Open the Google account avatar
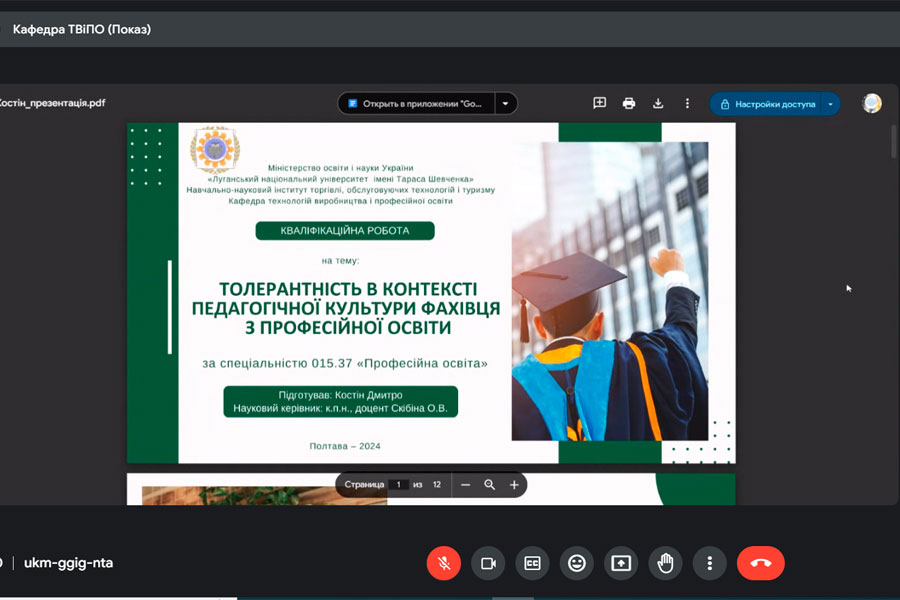This screenshot has height=600, width=900. pos(871,103)
